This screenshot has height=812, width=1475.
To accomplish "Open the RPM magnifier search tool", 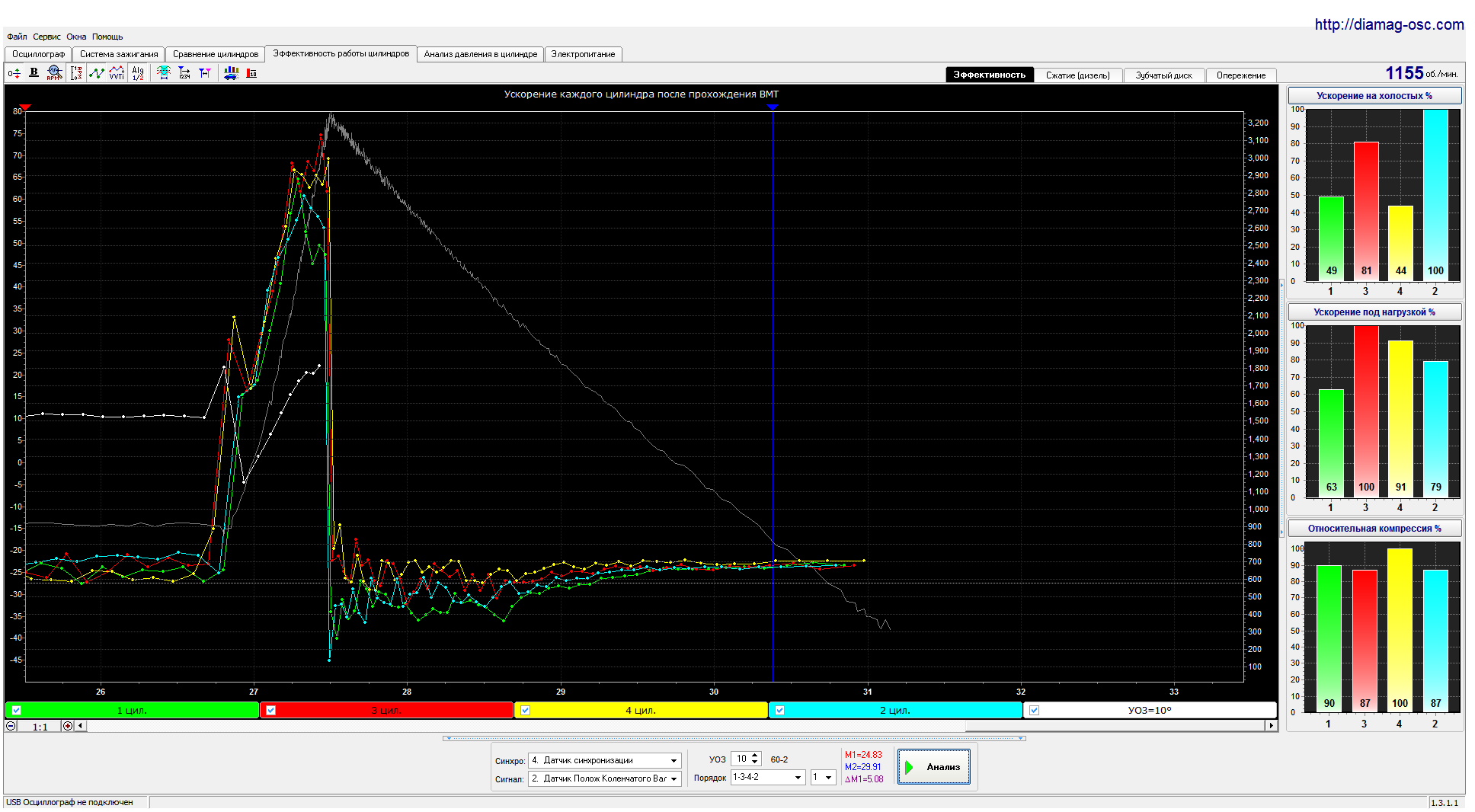I will 54,73.
